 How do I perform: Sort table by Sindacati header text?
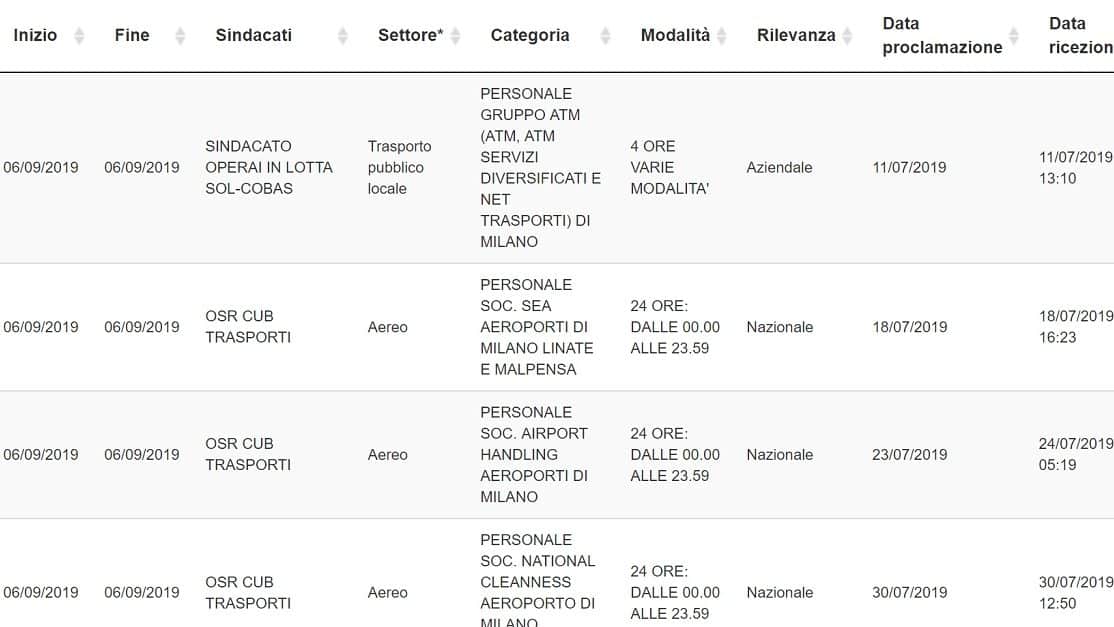tap(254, 36)
